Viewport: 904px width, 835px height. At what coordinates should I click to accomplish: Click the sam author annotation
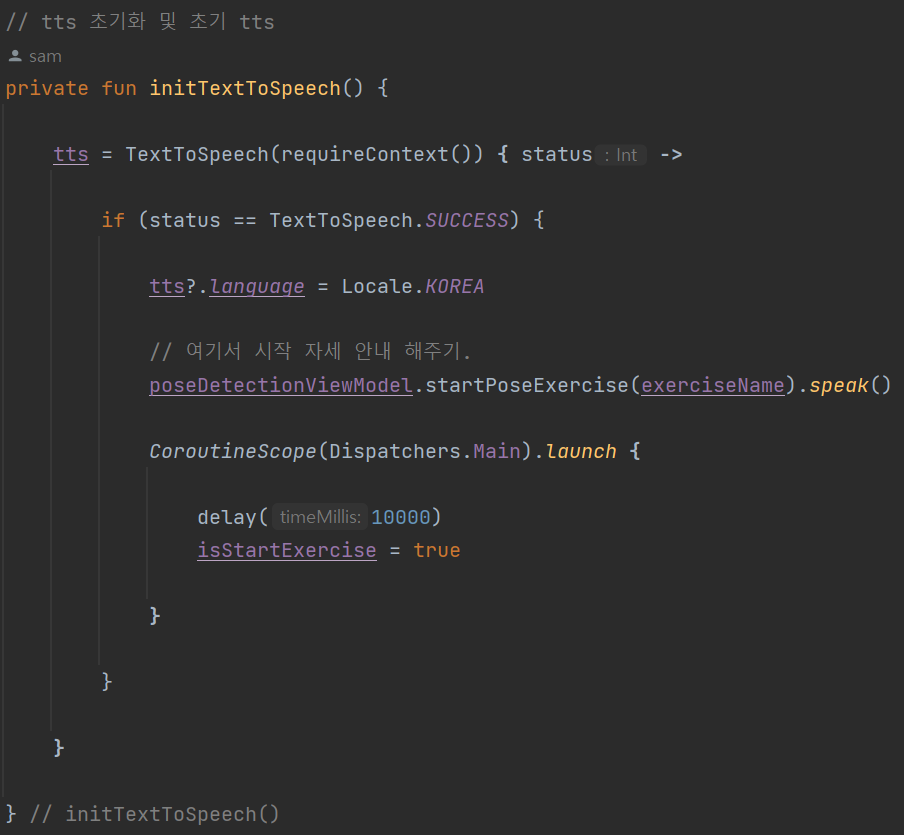[x=45, y=57]
